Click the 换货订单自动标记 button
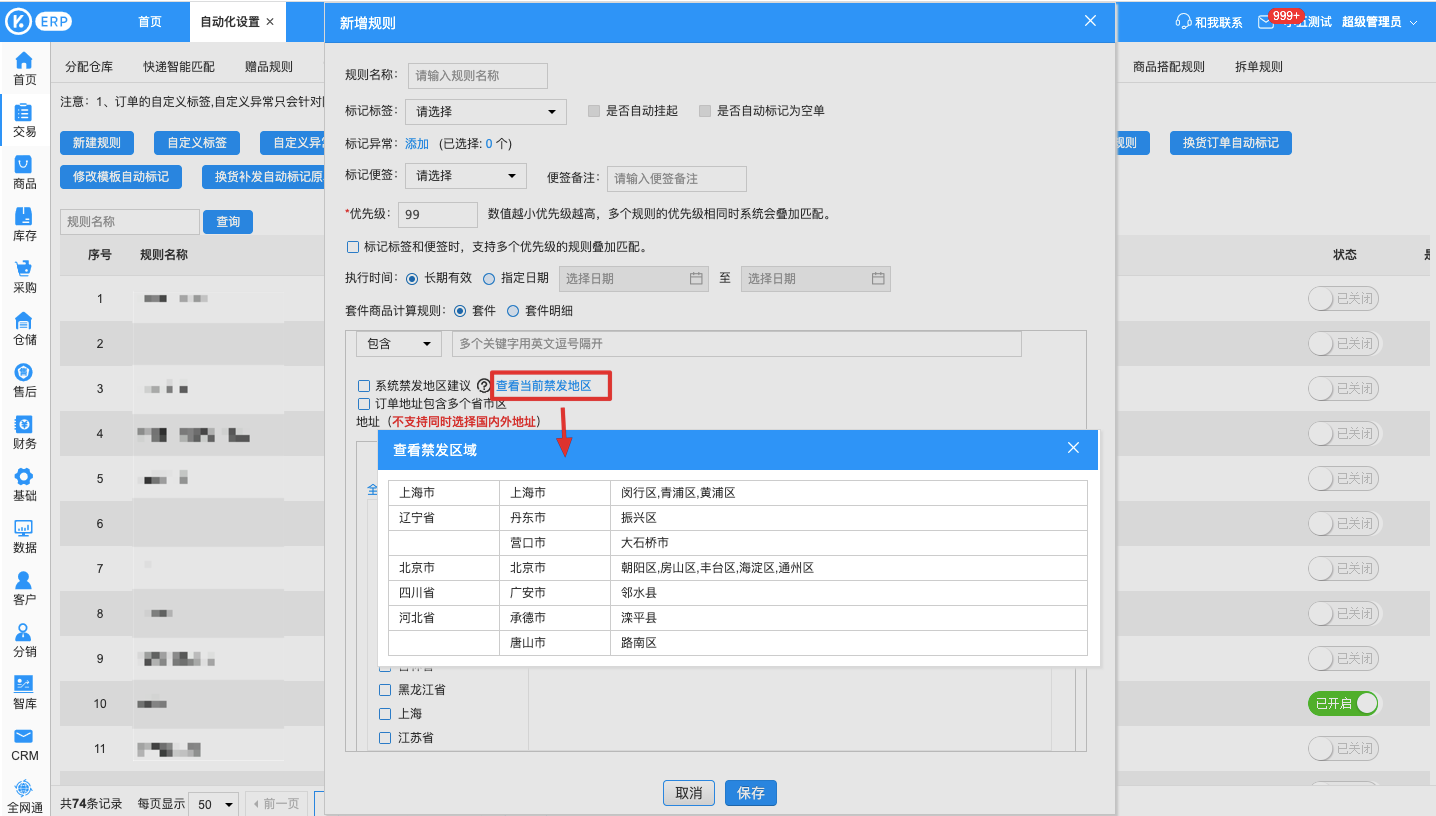 (1231, 143)
